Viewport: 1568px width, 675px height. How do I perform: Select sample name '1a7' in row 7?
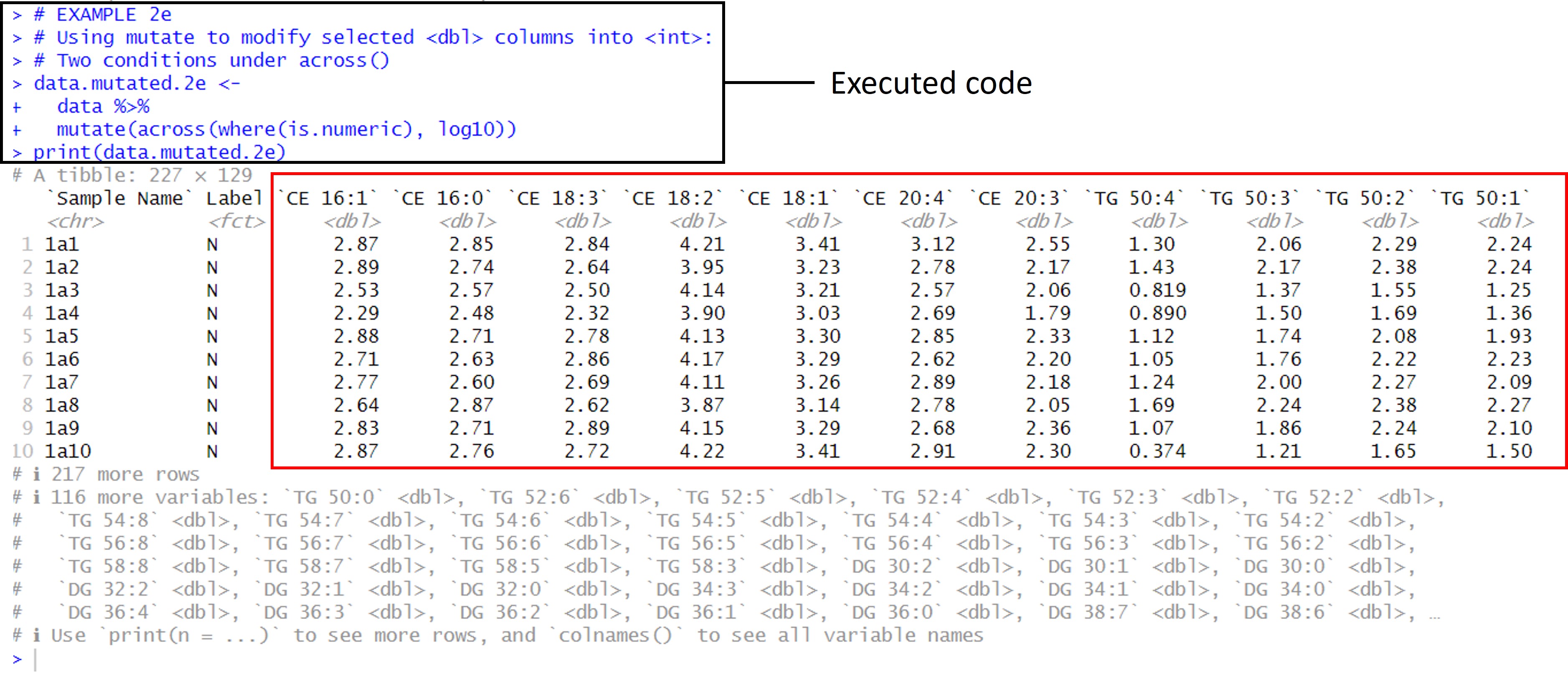tap(61, 382)
